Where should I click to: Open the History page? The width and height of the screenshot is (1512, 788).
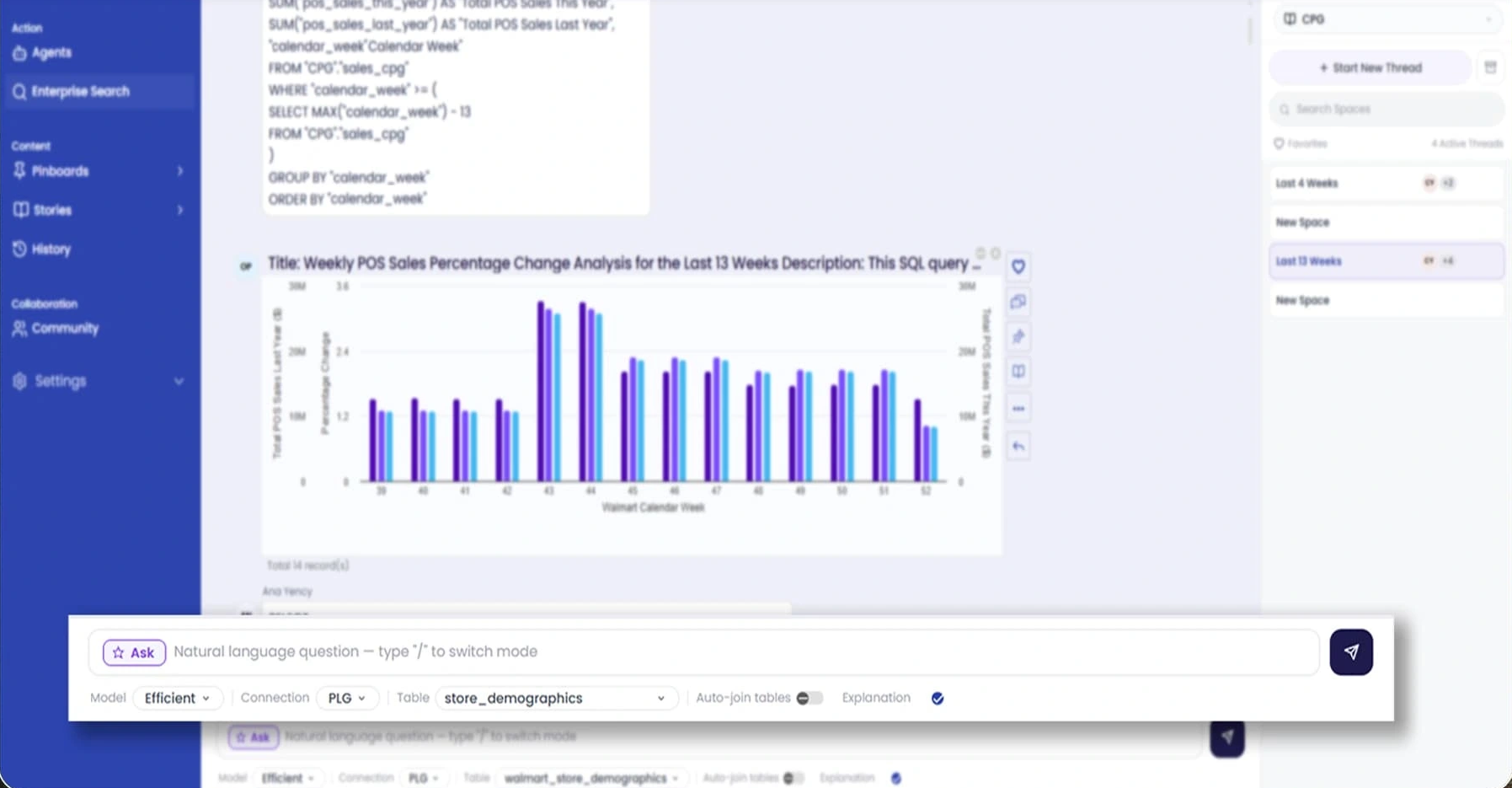[42, 249]
